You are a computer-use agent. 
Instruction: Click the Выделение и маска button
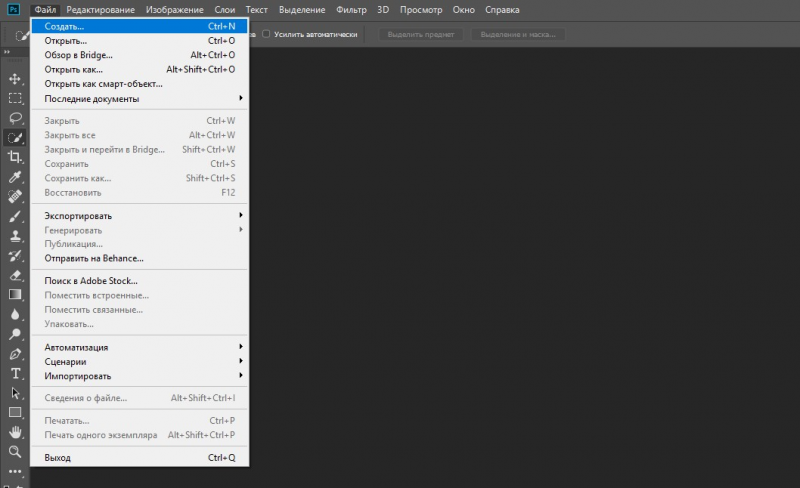518,34
